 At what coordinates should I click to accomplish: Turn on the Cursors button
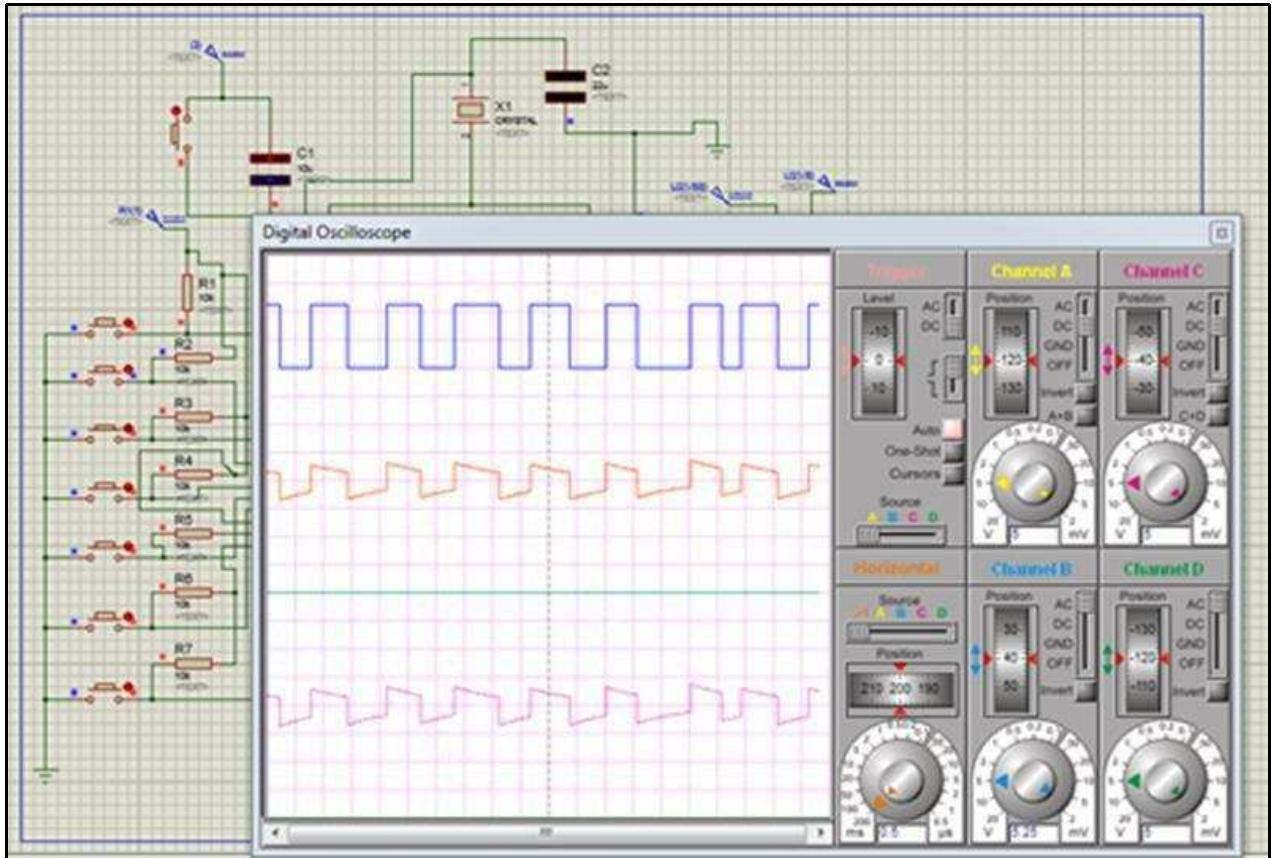[x=952, y=473]
